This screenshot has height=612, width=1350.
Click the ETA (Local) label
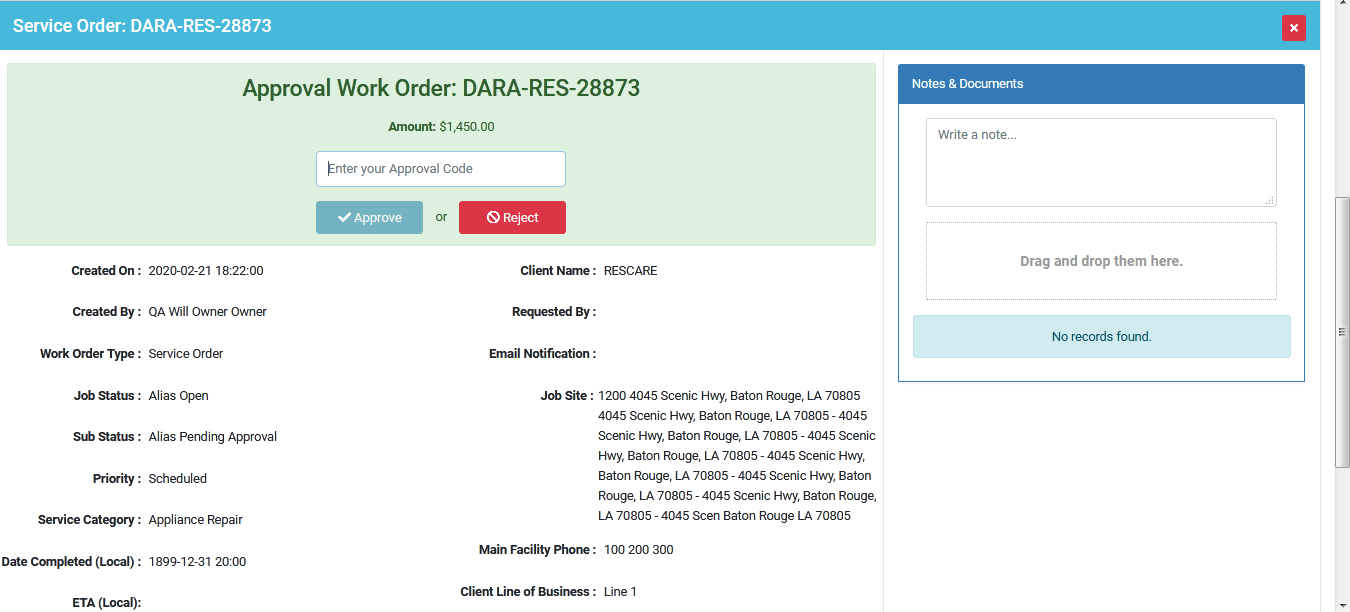[107, 603]
